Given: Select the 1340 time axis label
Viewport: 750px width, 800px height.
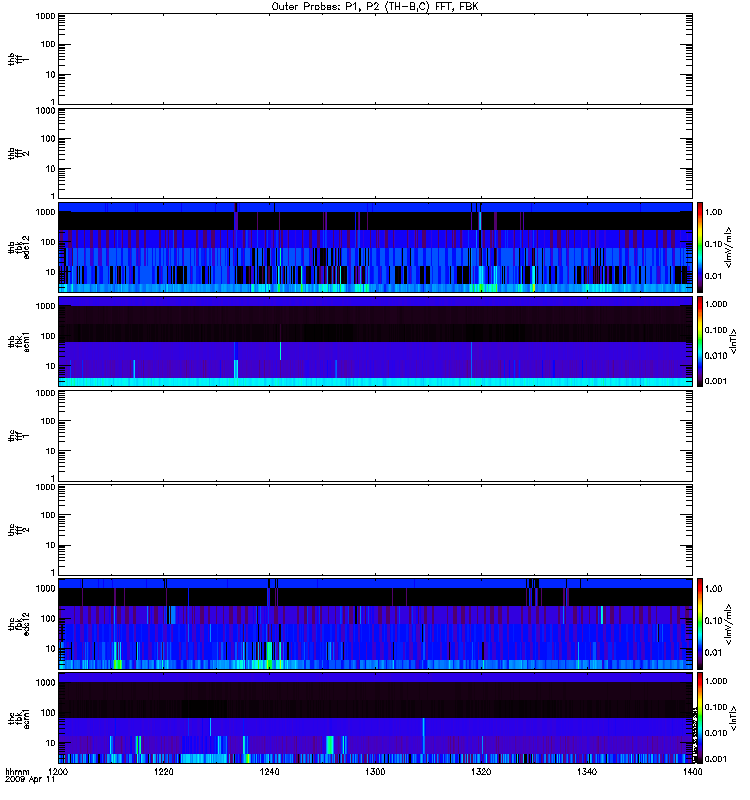Looking at the screenshot, I should [x=587, y=772].
